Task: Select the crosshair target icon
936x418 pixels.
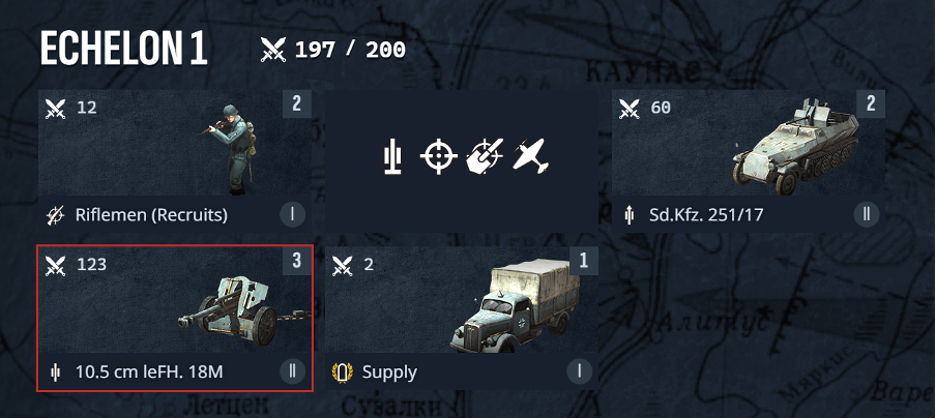Action: (438, 157)
